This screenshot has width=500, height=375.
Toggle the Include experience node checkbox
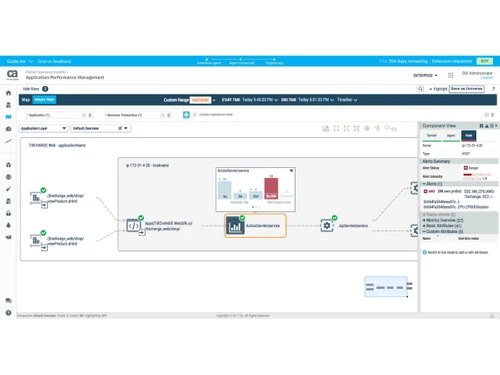tap(195, 115)
